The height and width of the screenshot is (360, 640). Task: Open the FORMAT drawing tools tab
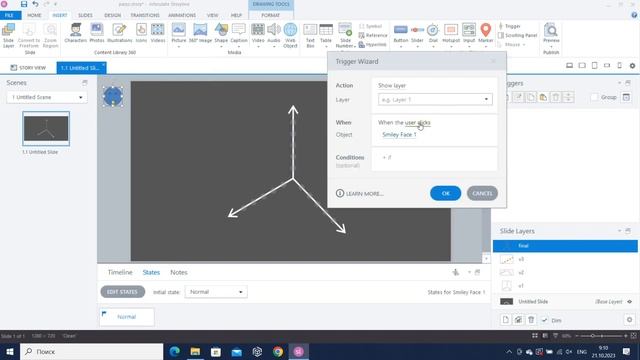271,15
